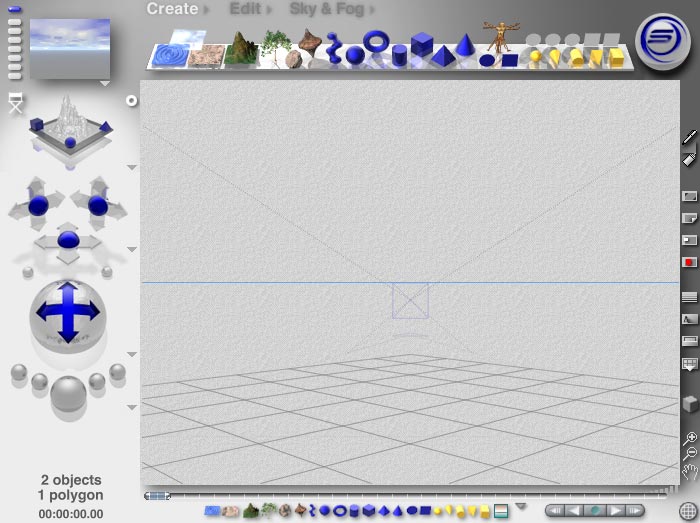Add a stone object from the palette
Viewport: 700px width, 523px height.
coord(294,60)
